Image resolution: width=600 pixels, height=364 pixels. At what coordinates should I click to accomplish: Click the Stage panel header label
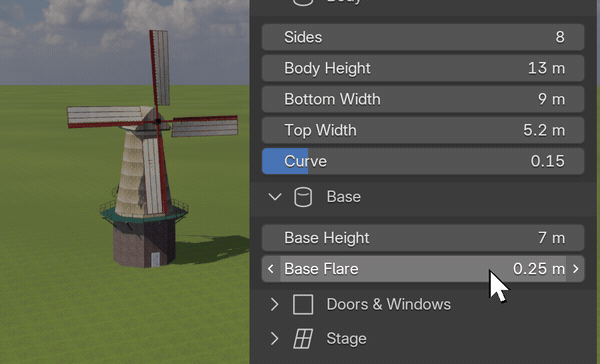click(346, 339)
